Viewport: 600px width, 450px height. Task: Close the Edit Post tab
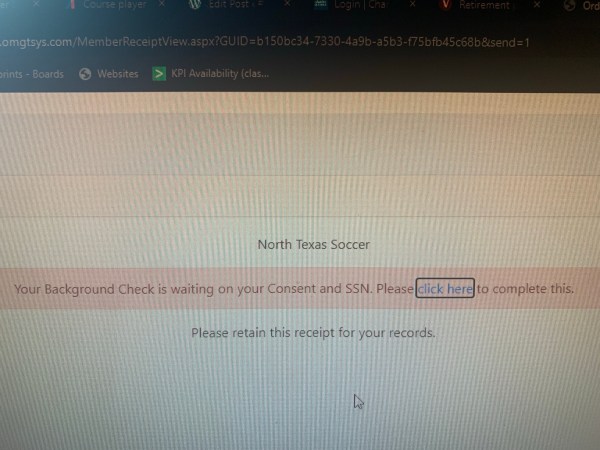click(x=287, y=4)
